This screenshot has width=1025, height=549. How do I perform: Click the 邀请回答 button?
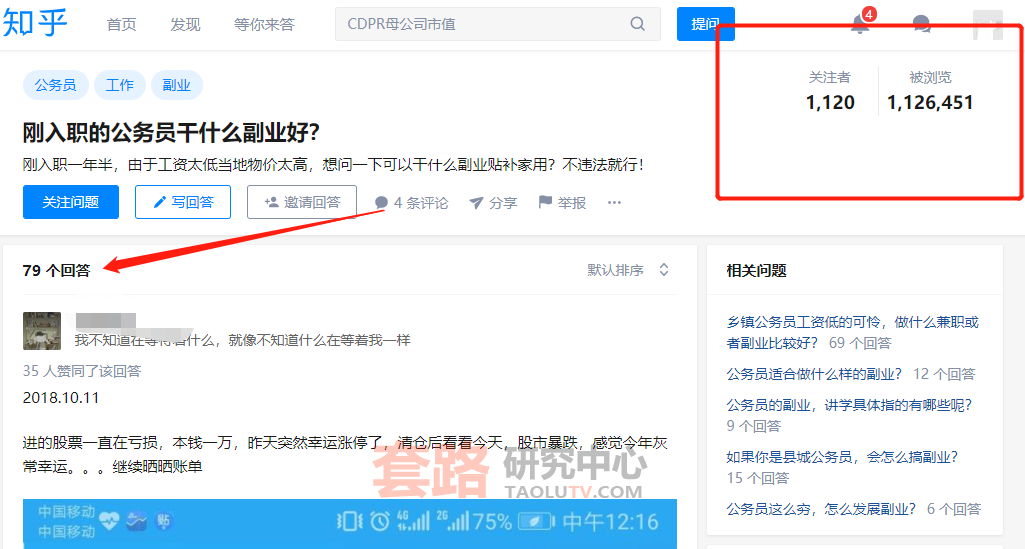click(302, 202)
